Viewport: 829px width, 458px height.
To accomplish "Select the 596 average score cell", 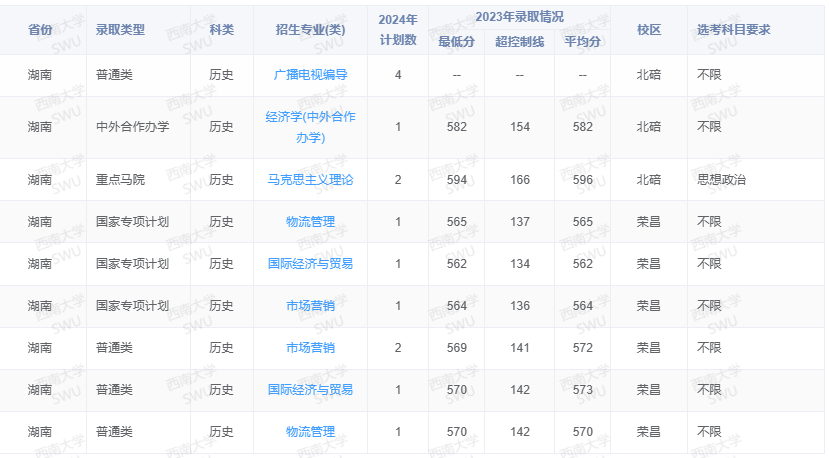I will (583, 180).
